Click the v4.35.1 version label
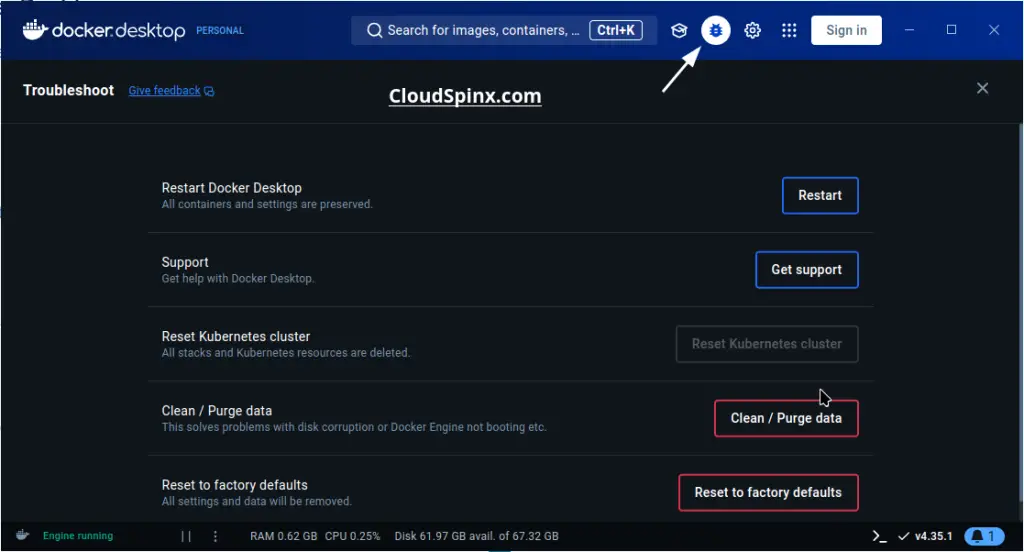 click(934, 536)
